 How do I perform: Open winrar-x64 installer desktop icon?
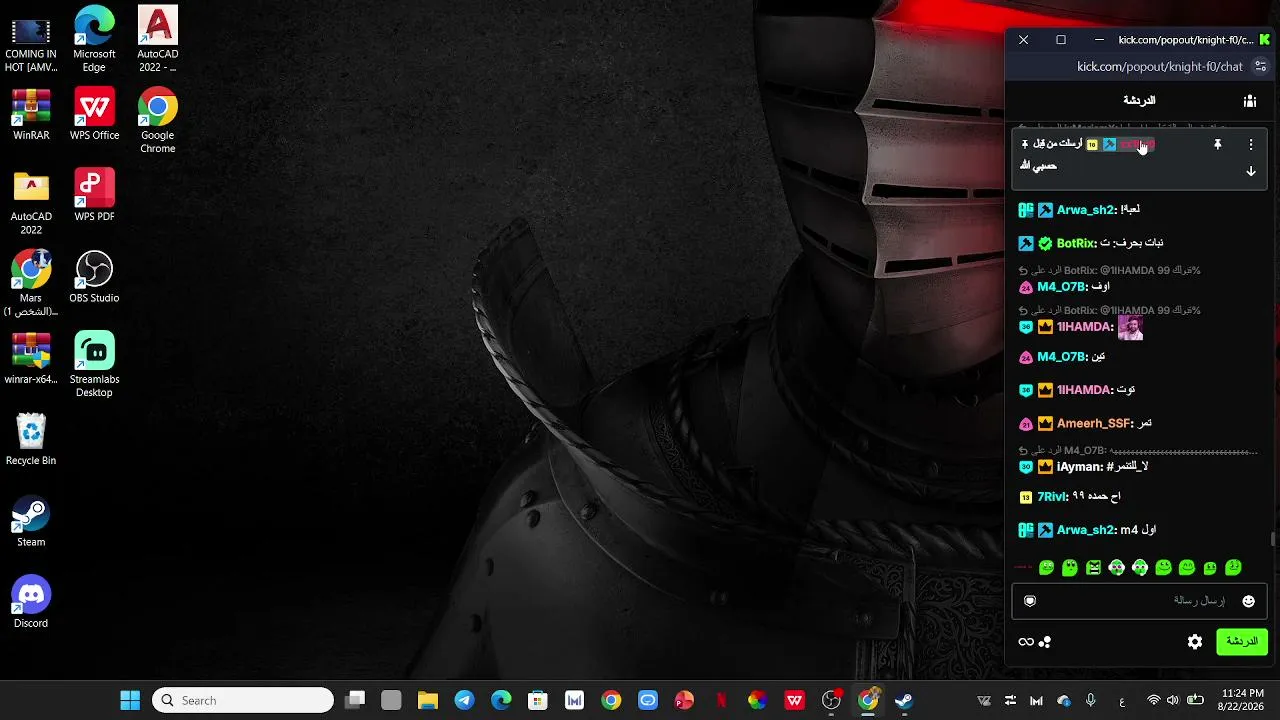coord(31,359)
